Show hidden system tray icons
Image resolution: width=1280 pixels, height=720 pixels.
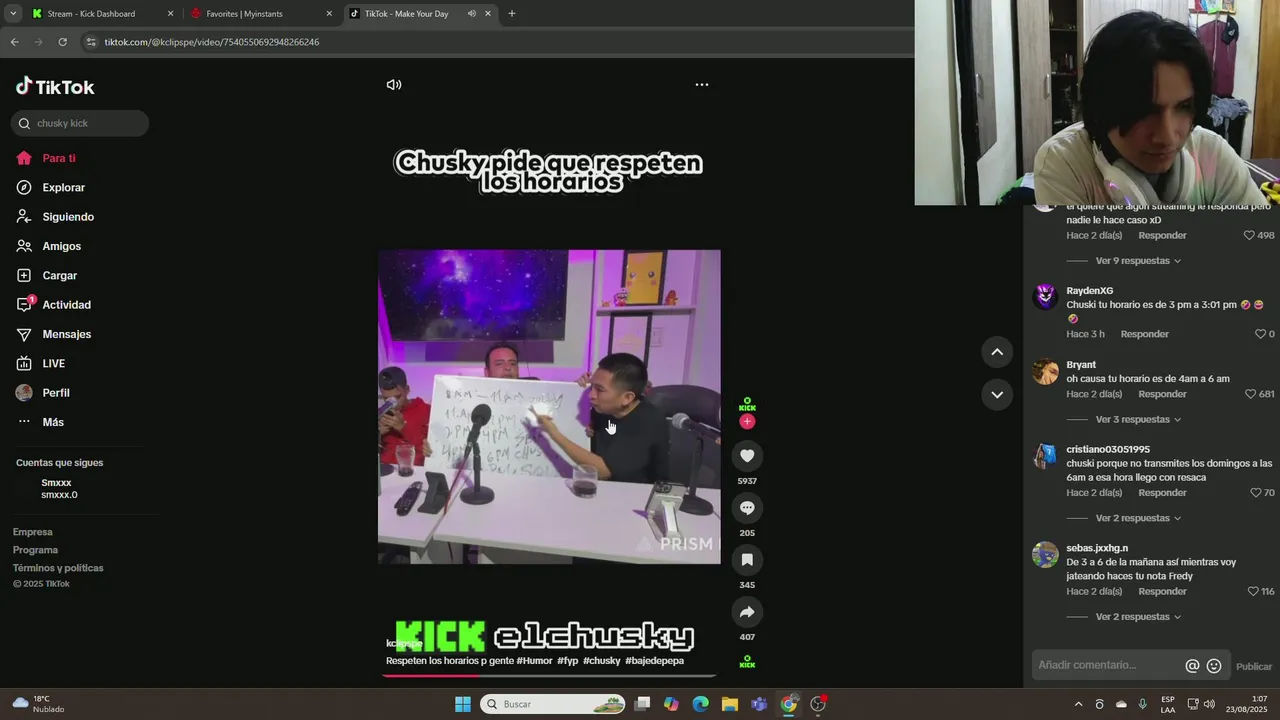(1078, 704)
